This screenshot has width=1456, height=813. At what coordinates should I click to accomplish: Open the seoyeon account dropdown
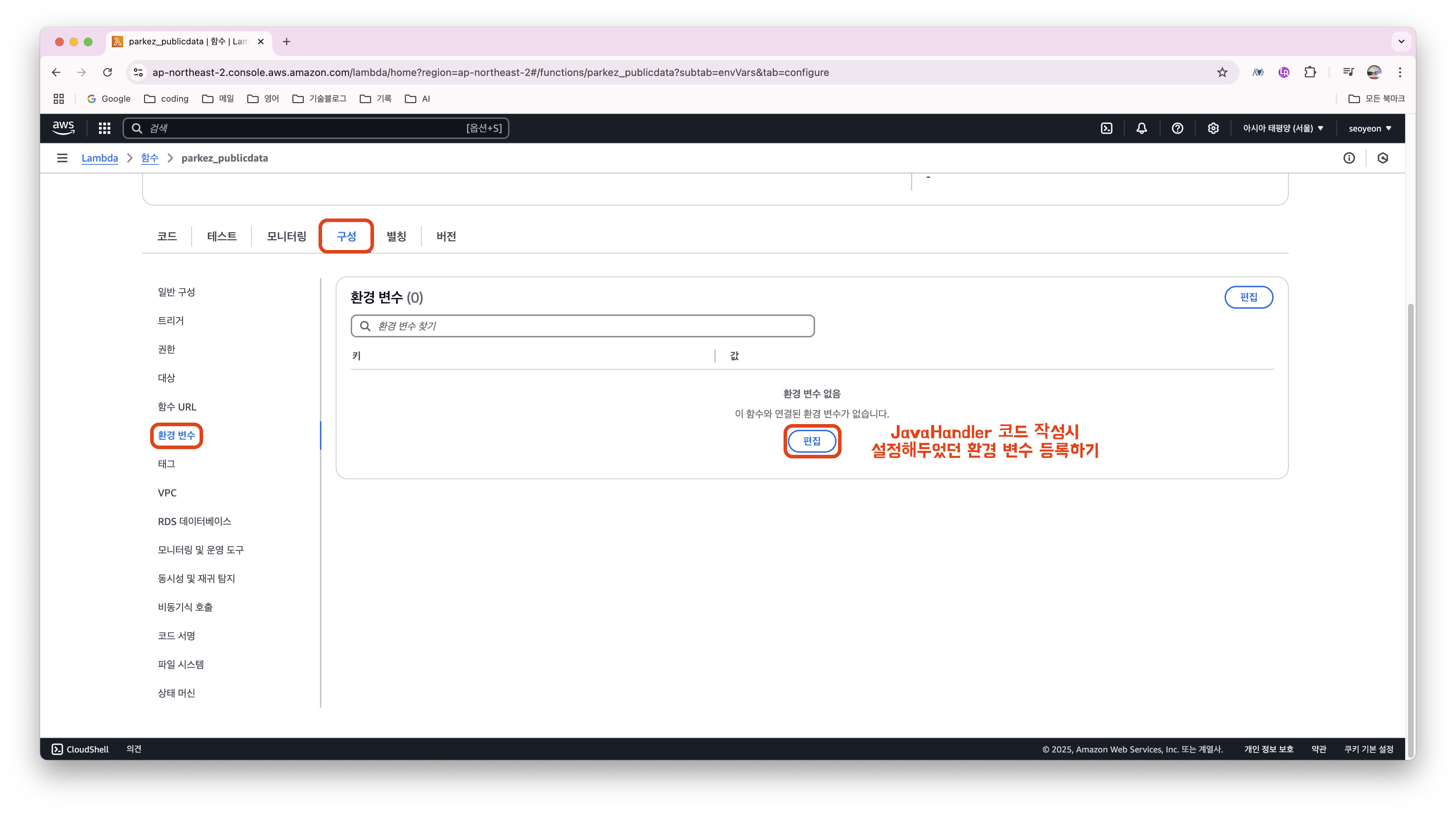(1370, 128)
